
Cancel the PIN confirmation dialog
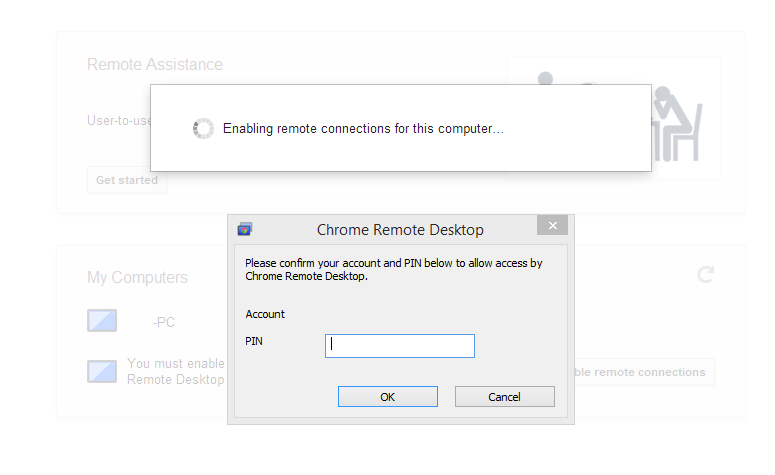coord(505,397)
